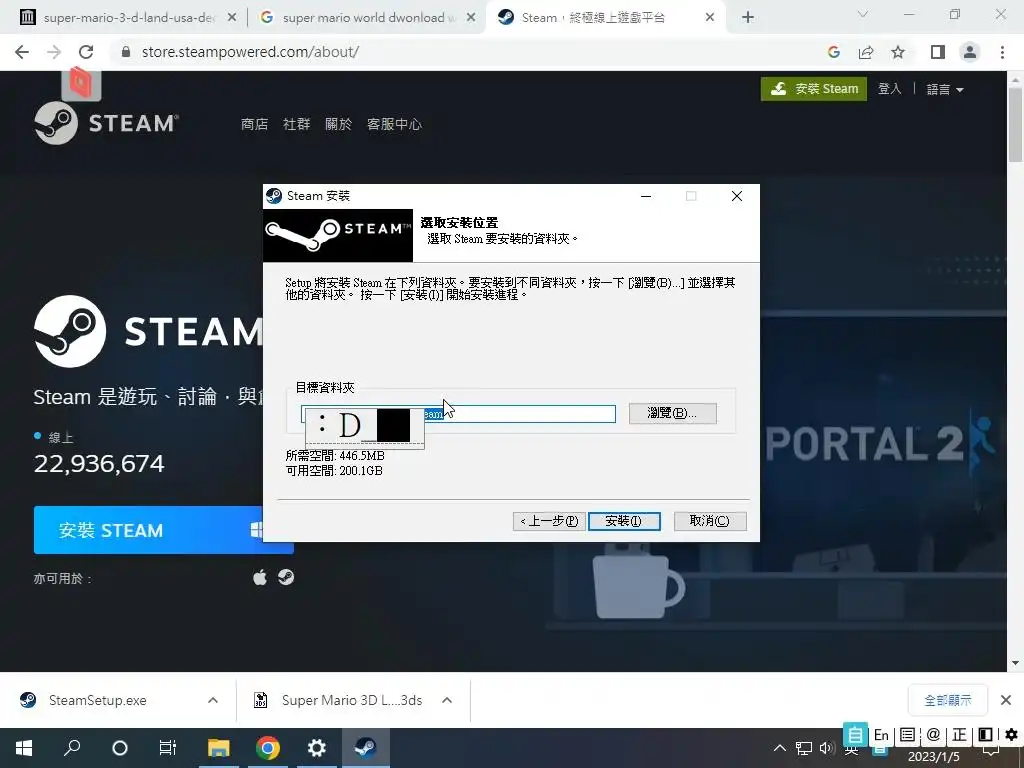Open the 商店 store menu
This screenshot has width=1024, height=768.
click(254, 124)
